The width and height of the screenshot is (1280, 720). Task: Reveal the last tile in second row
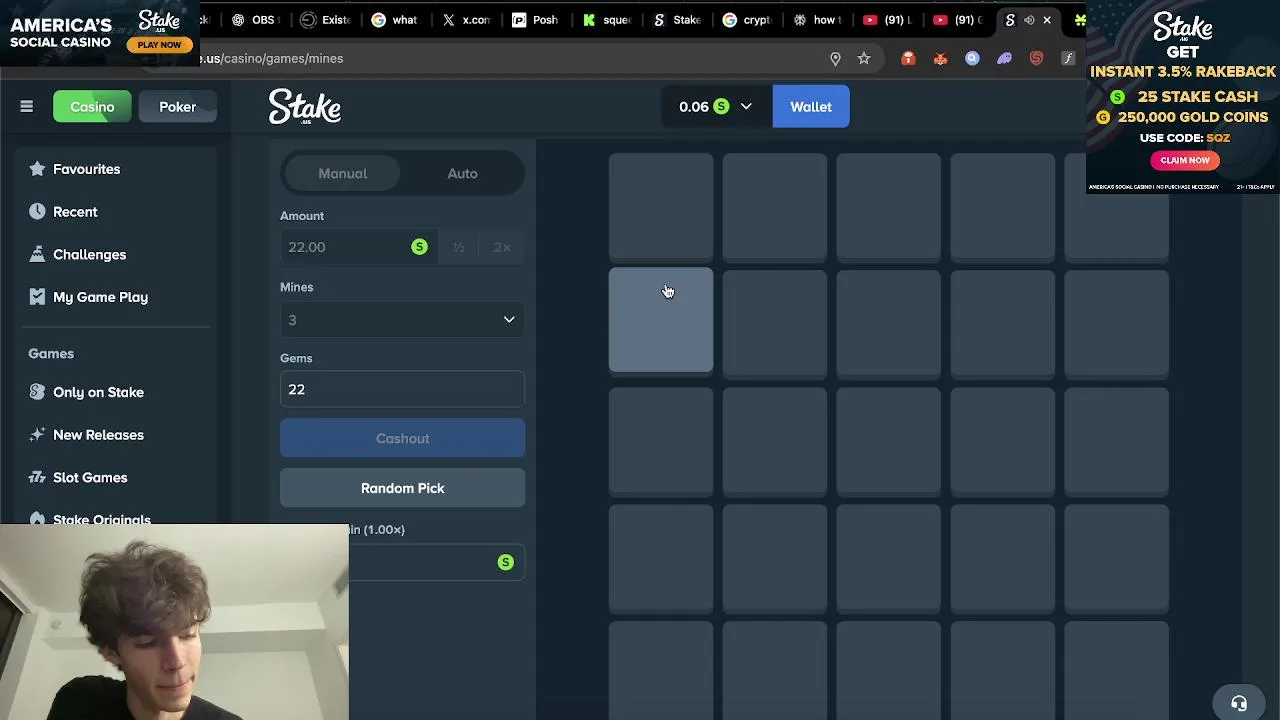[x=1117, y=324]
